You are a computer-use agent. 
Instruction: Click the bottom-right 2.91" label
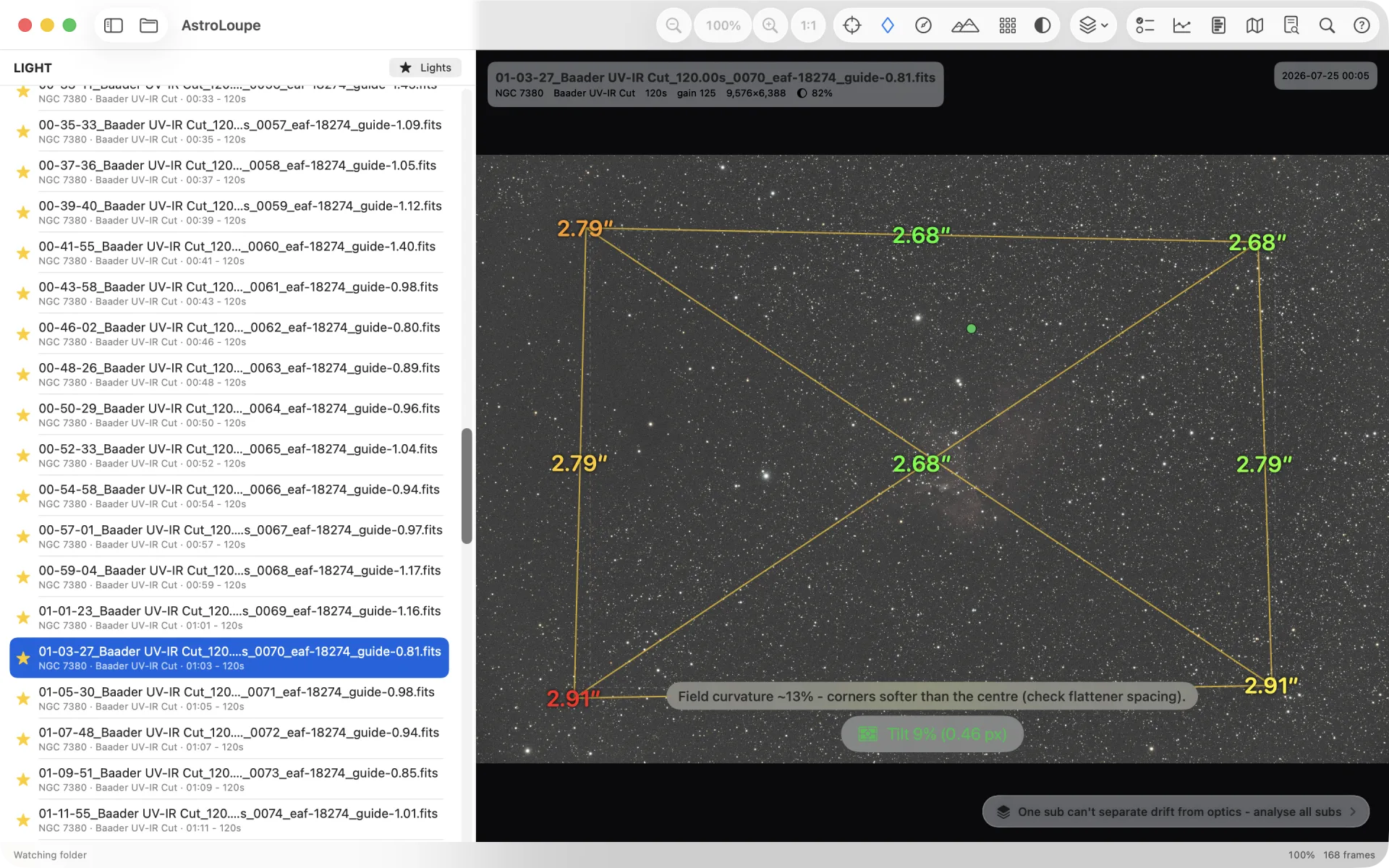tap(1271, 686)
